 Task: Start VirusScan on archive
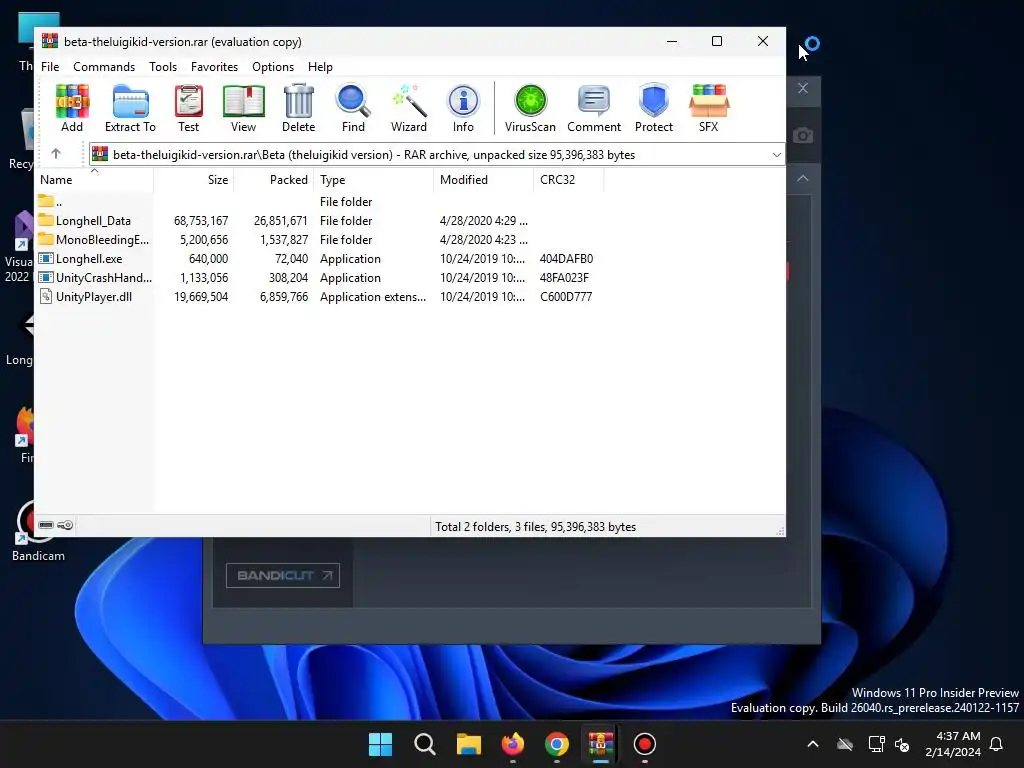click(530, 108)
